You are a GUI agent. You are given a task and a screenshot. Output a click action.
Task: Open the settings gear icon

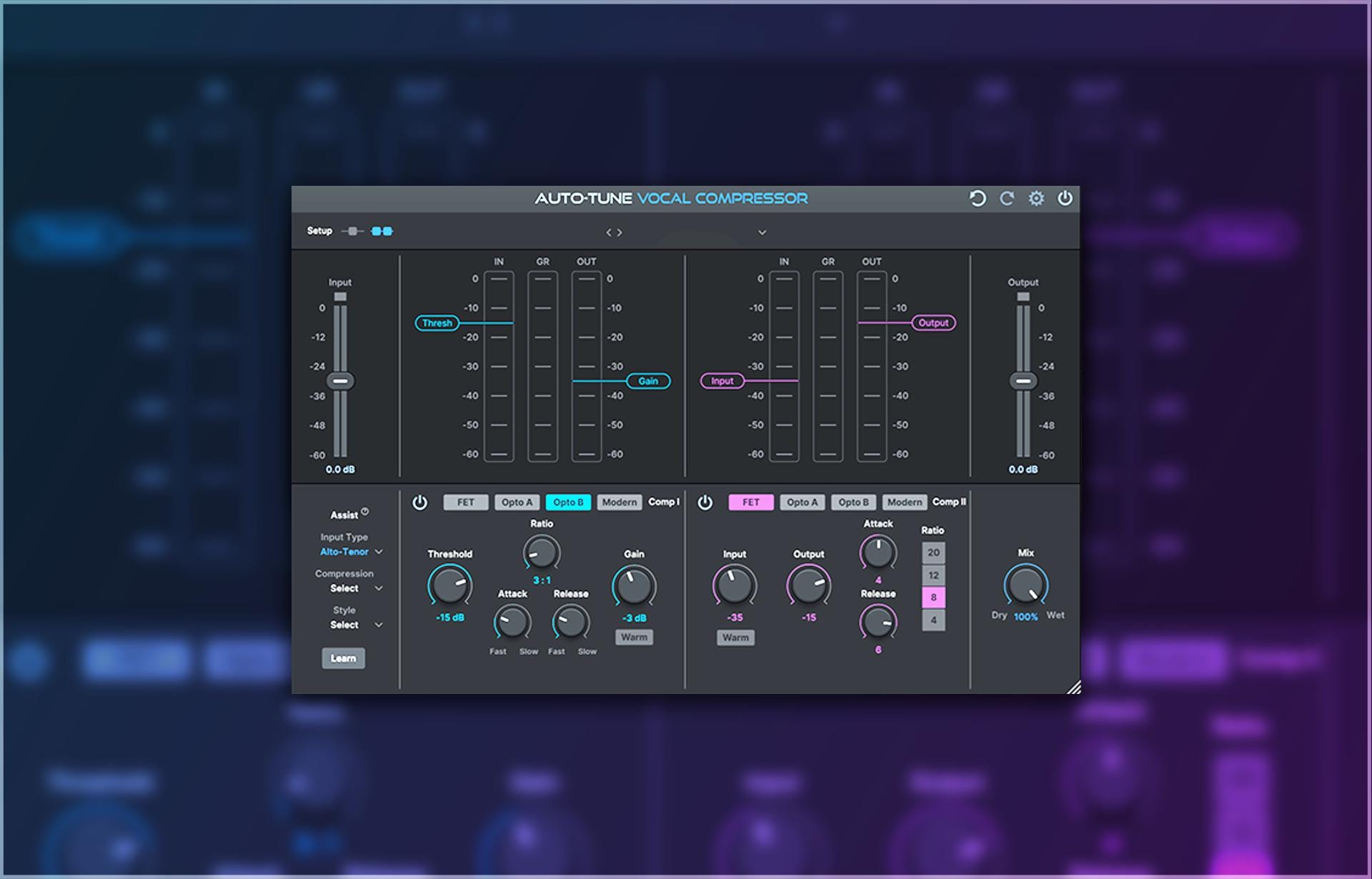click(x=1036, y=198)
